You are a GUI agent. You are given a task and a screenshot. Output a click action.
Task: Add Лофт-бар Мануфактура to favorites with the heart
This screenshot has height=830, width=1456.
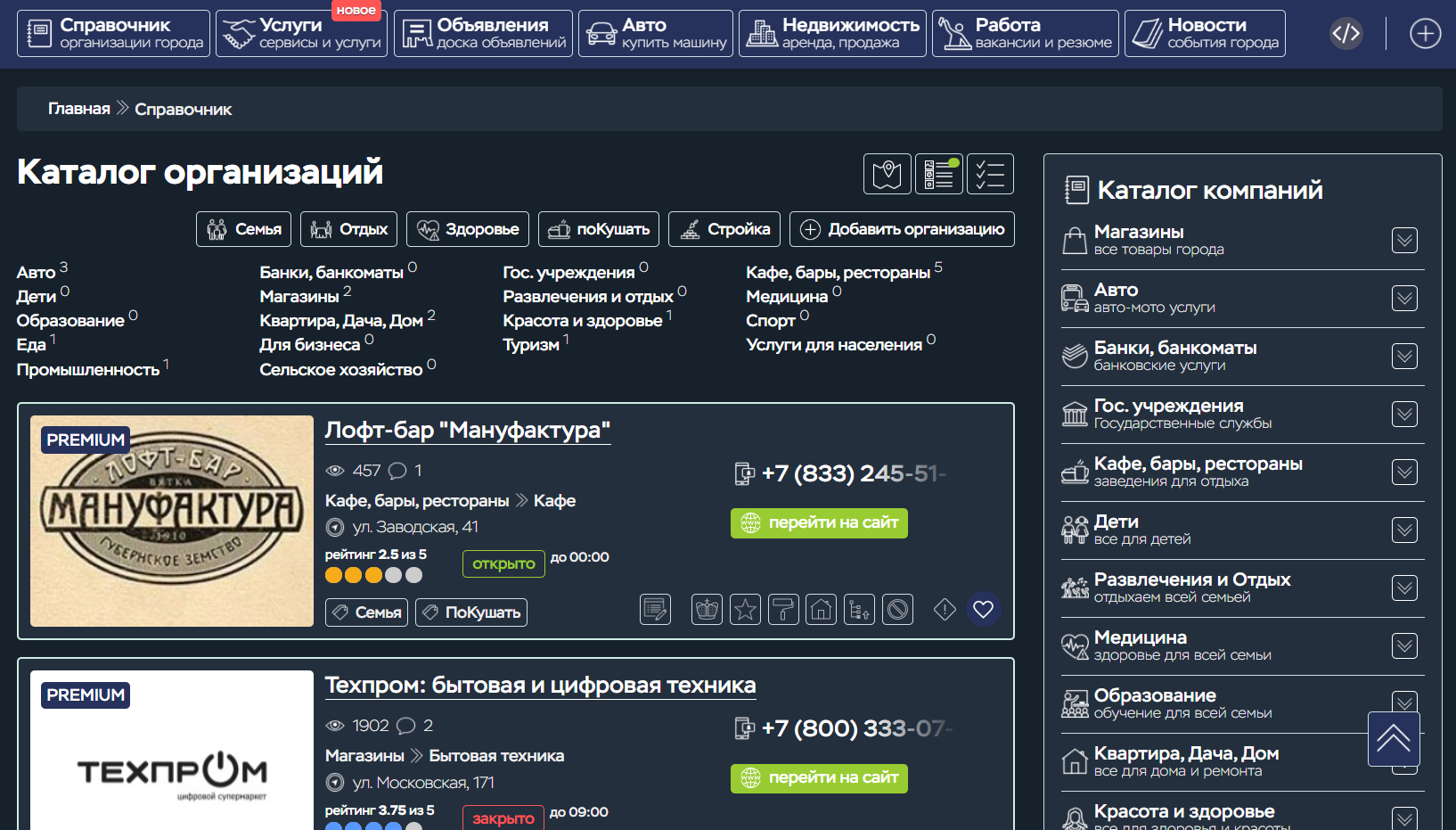point(983,609)
